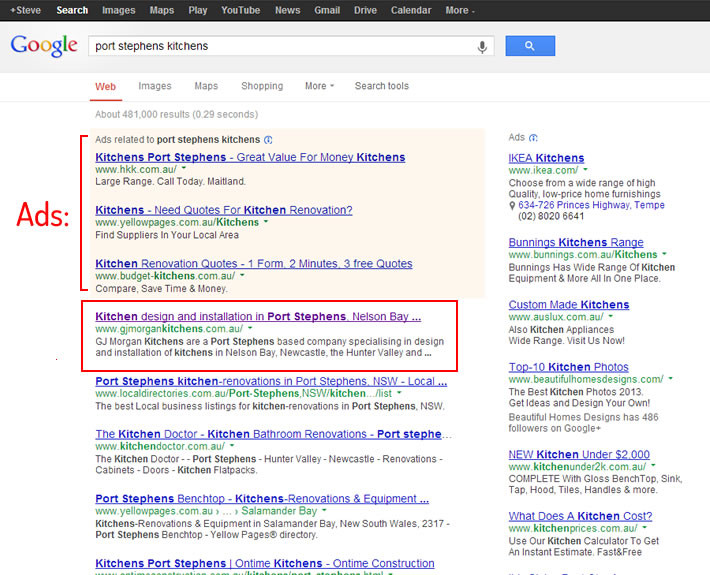710x575 pixels.
Task: Open dropdown arrow beside bunnings.com.au/Kitchens
Action: (664, 254)
